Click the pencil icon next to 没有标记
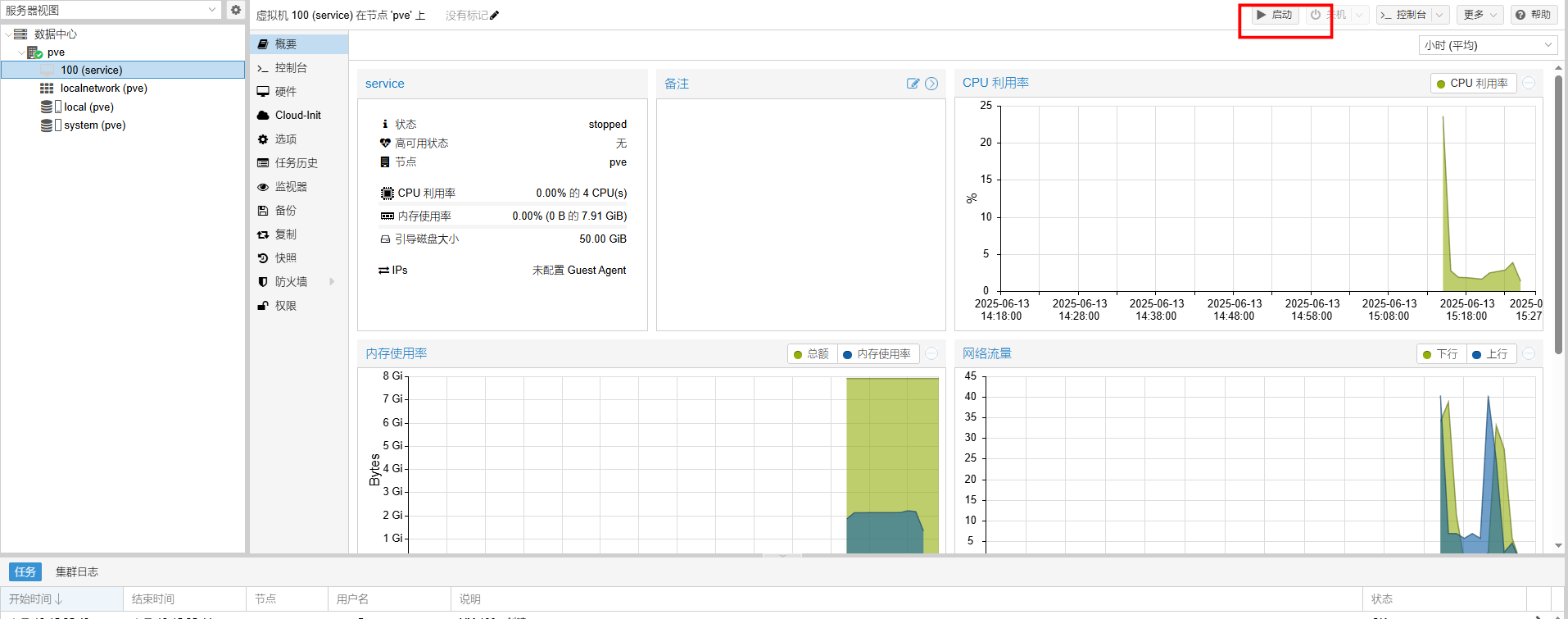This screenshot has width=1568, height=619. pyautogui.click(x=494, y=15)
